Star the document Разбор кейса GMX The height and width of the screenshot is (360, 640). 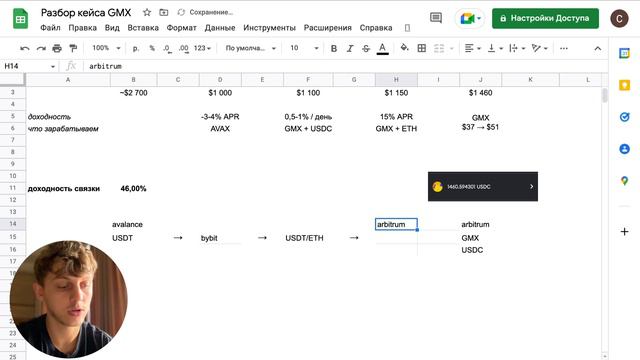pyautogui.click(x=147, y=12)
